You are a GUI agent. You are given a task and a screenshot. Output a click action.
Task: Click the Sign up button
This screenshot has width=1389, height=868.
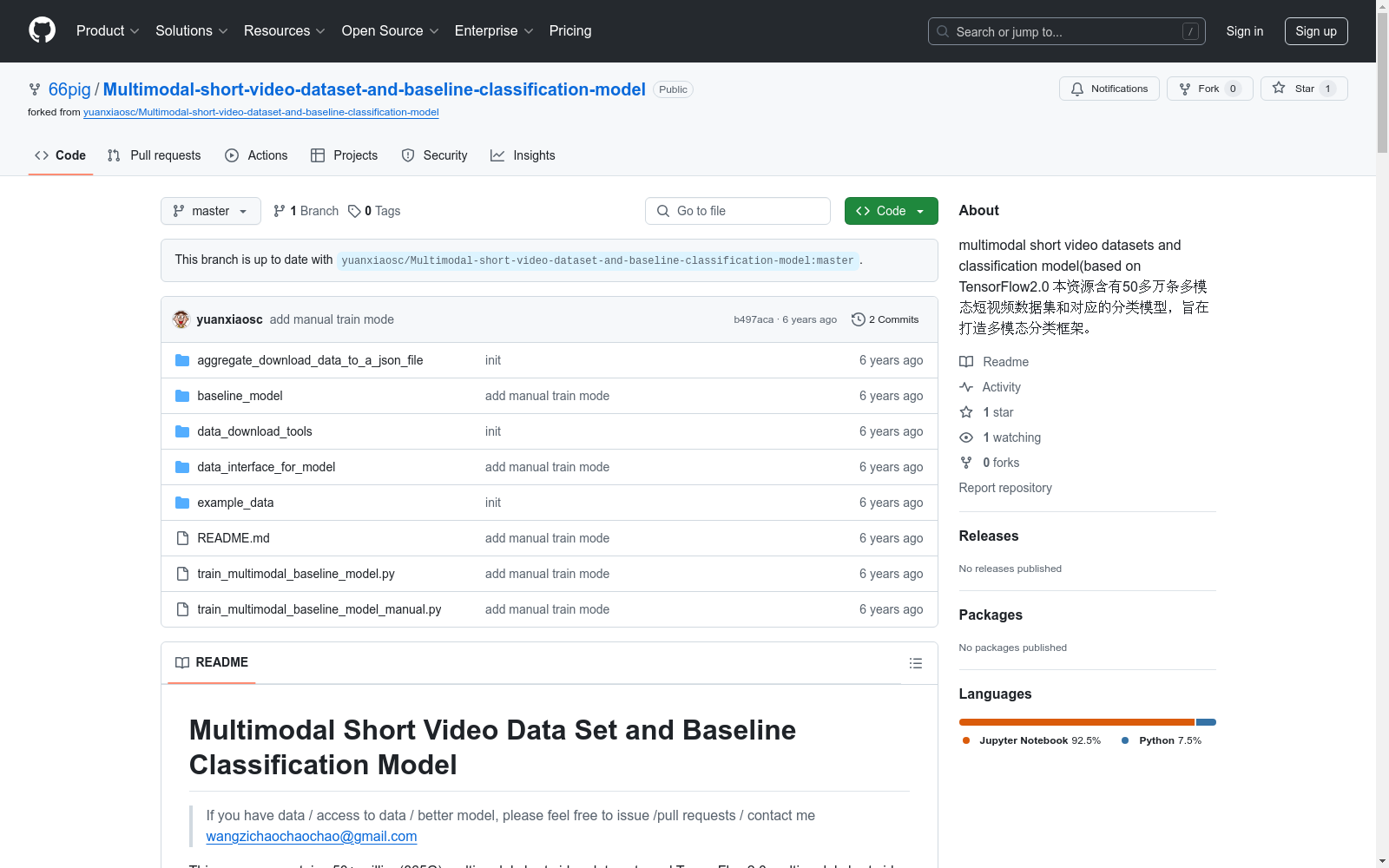click(x=1316, y=31)
